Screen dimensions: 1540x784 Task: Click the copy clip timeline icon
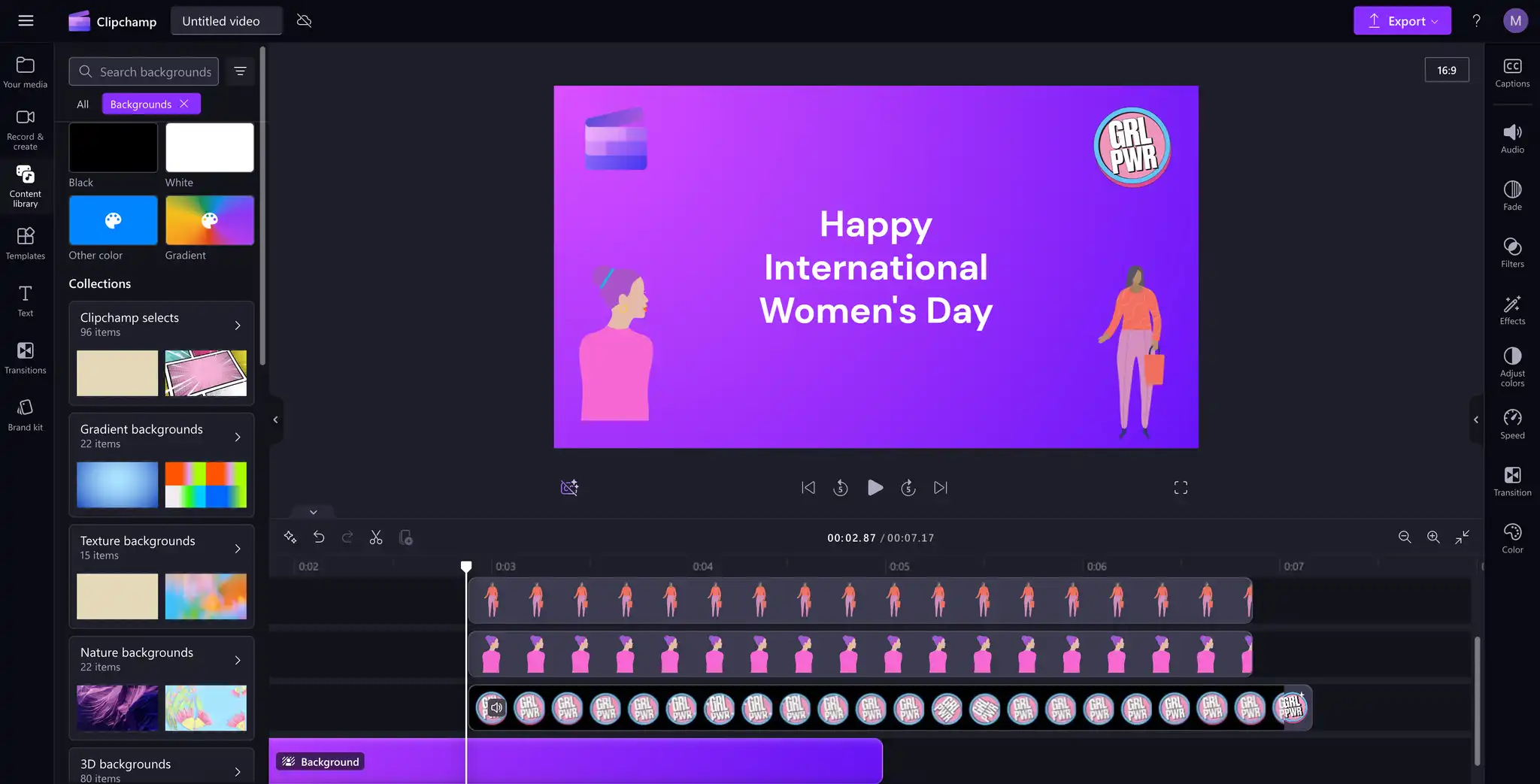[405, 537]
